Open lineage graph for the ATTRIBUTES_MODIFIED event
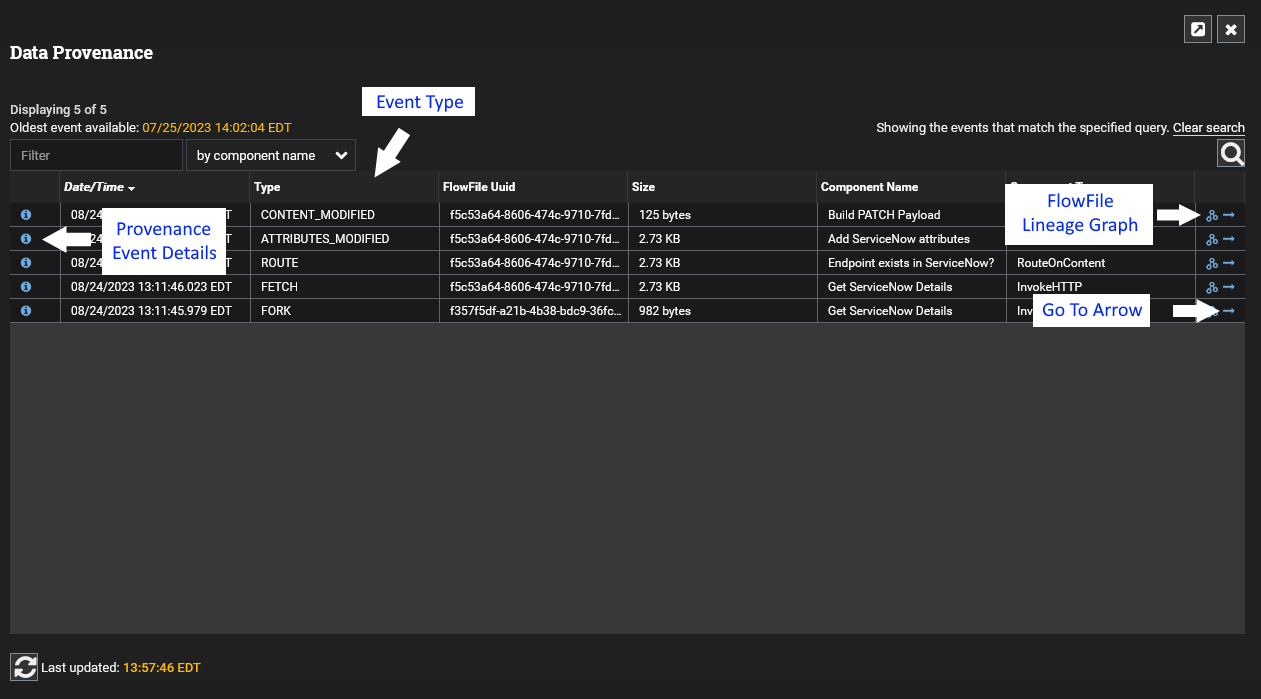This screenshot has width=1261, height=699. 1212,239
